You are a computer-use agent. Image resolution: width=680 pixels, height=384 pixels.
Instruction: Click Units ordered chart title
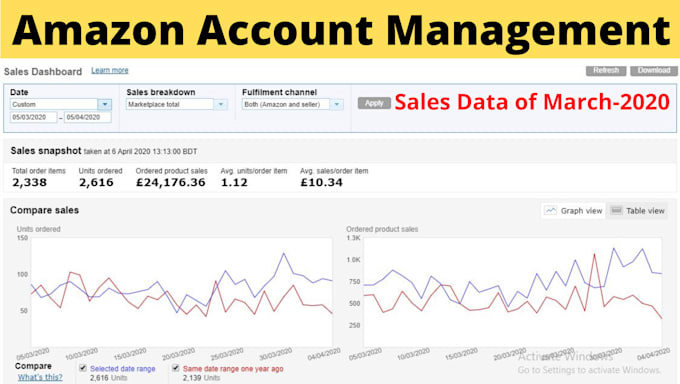[x=39, y=229]
